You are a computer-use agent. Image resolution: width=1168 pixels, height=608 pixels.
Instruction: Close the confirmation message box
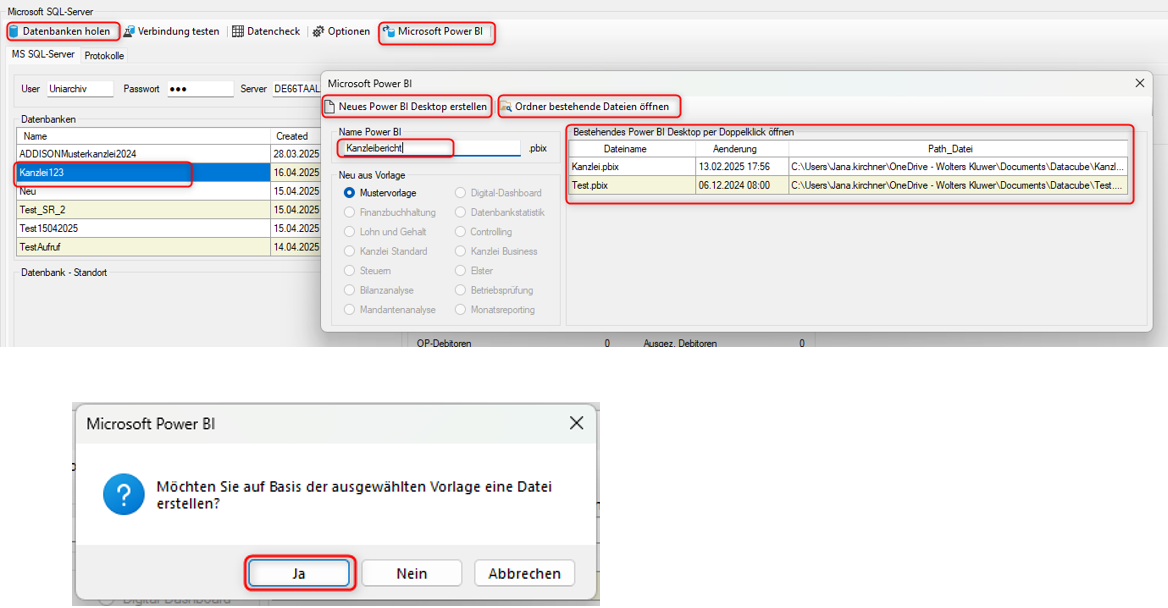577,423
